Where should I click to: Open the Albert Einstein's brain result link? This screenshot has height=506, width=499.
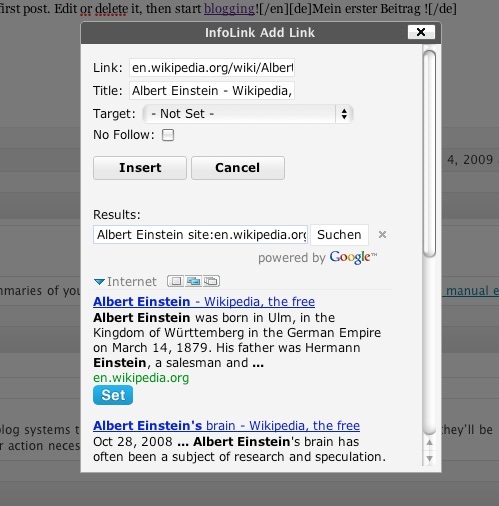[x=227, y=426]
